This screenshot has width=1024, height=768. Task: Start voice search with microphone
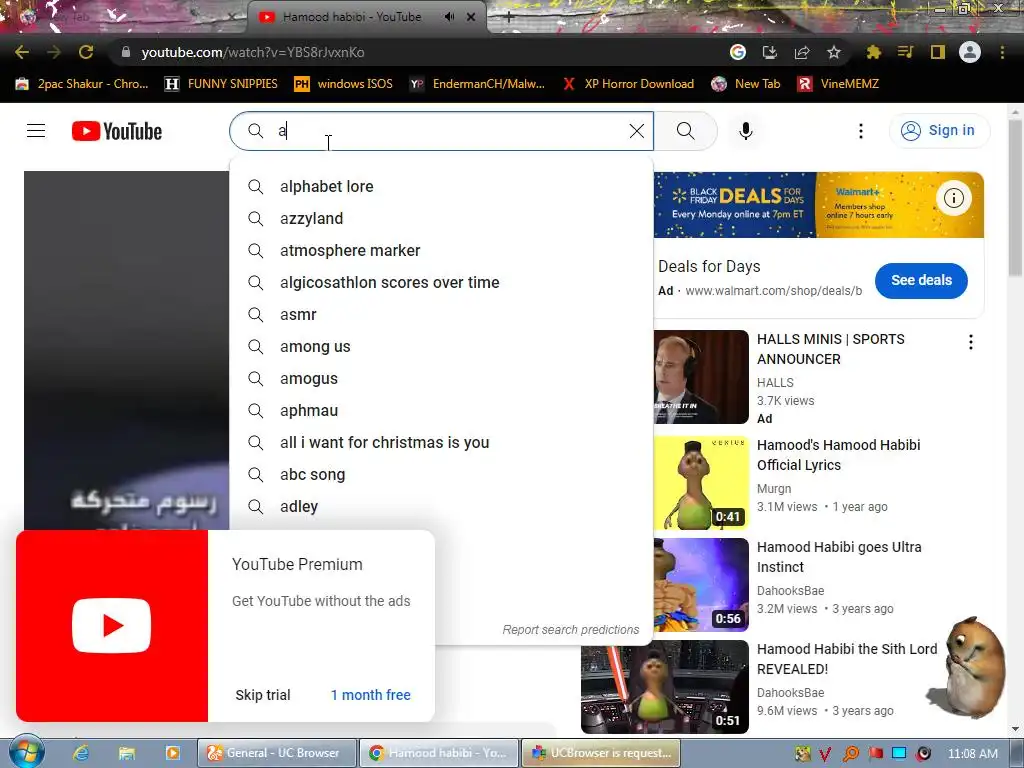tap(746, 131)
